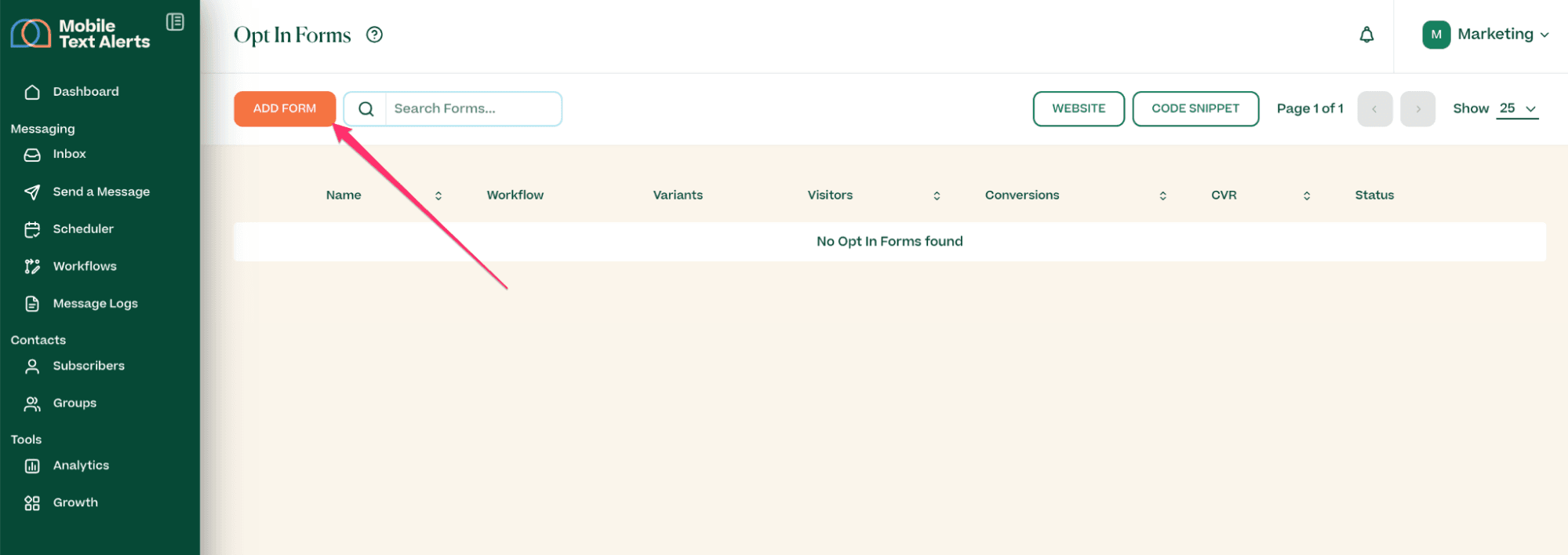The image size is (1568, 555).
Task: Click the Subscribers person icon
Action: [32, 366]
